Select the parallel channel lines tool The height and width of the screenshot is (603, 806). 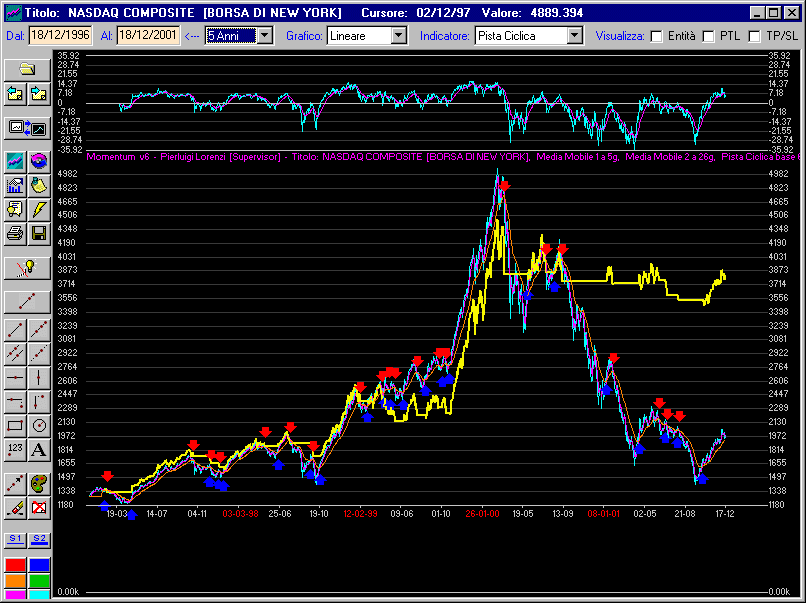15,354
